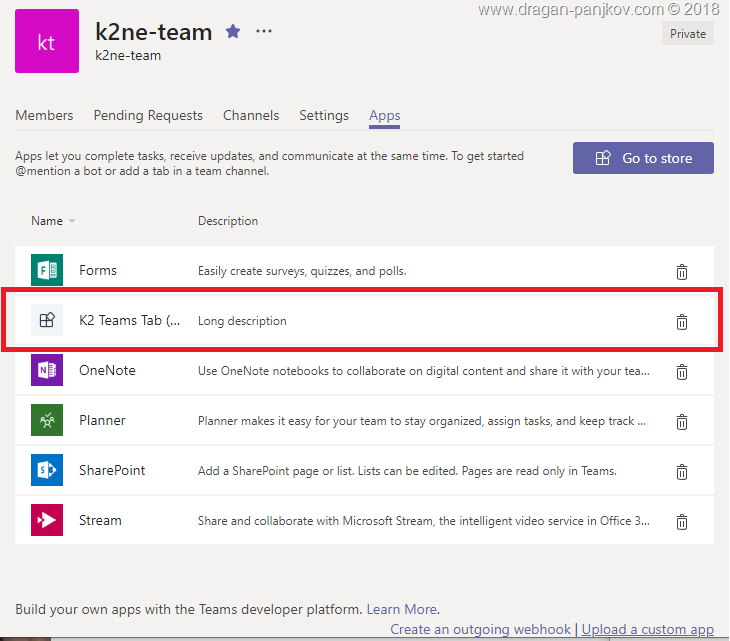The width and height of the screenshot is (730, 641).
Task: Click the SharePoint app icon
Action: pyautogui.click(x=47, y=471)
